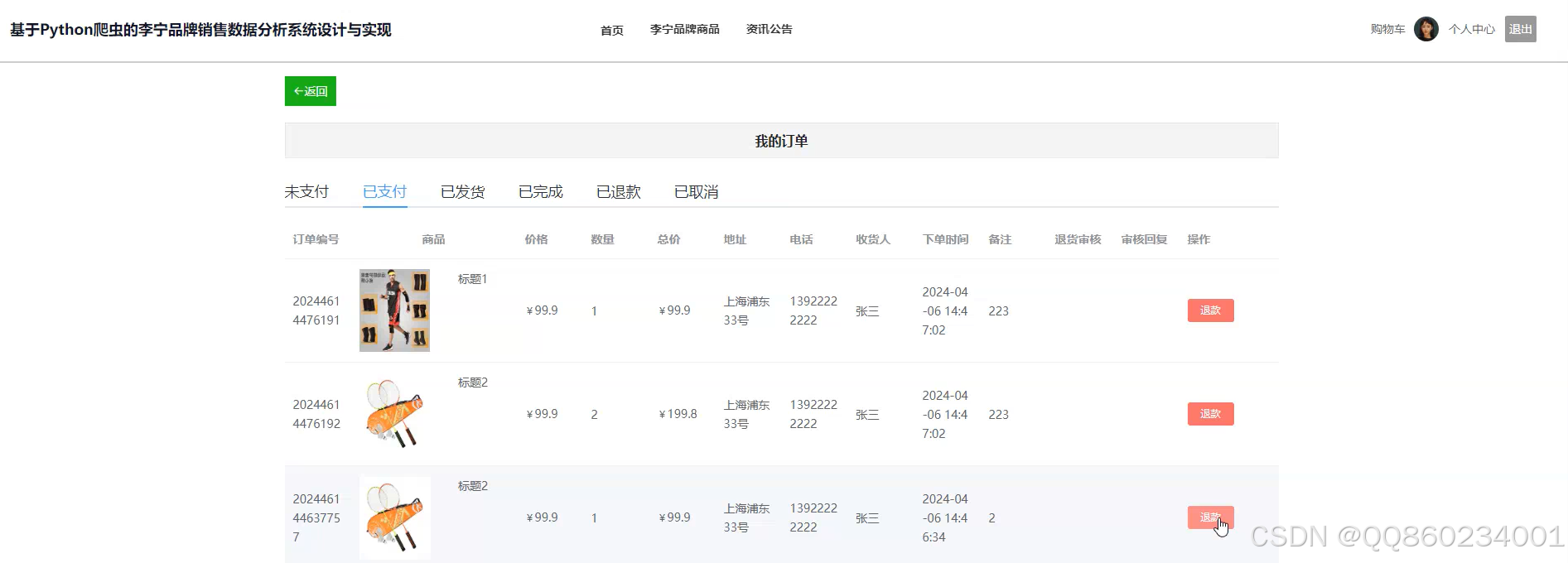The image size is (1568, 563).
Task: Switch to the 已退款 orders tab
Action: tap(619, 191)
